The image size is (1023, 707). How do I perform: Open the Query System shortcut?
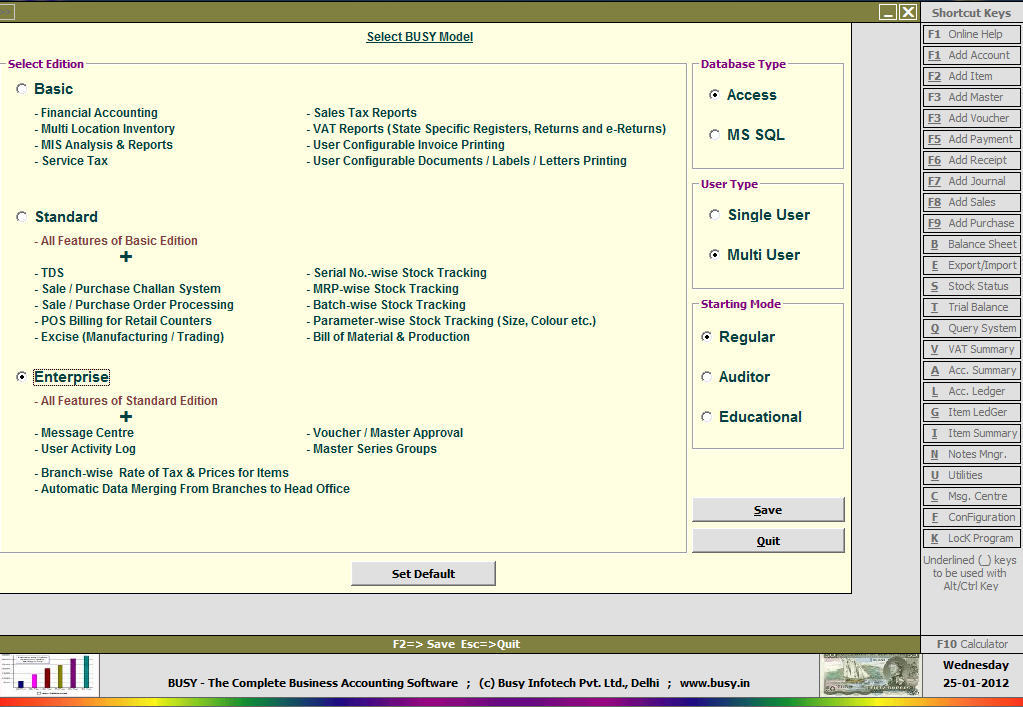tap(971, 328)
